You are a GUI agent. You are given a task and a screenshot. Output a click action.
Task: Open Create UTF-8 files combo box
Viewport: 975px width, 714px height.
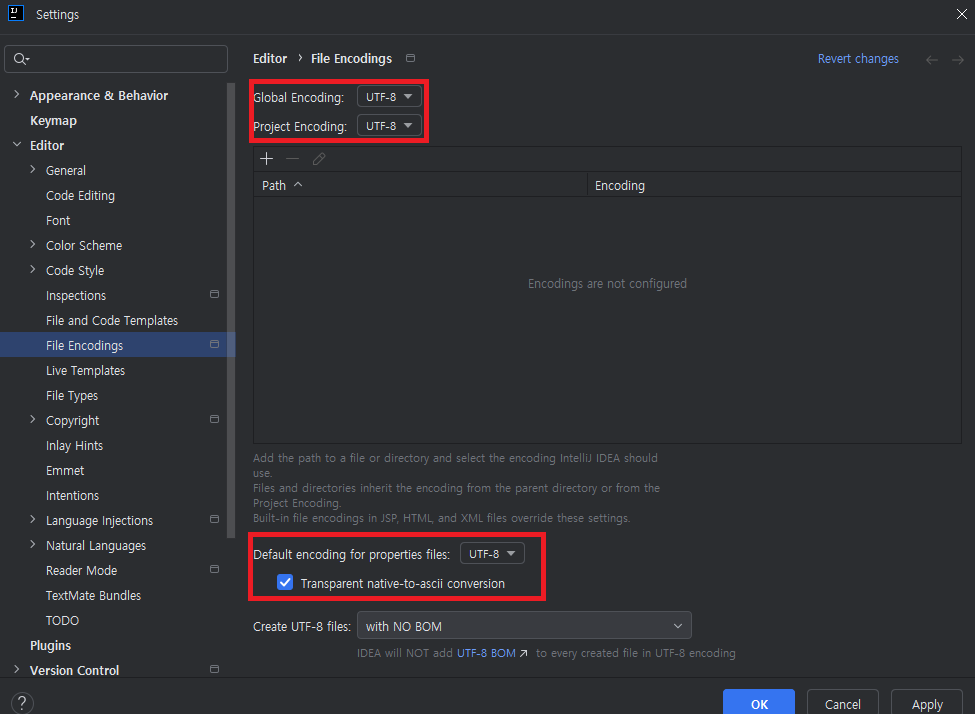tap(524, 626)
